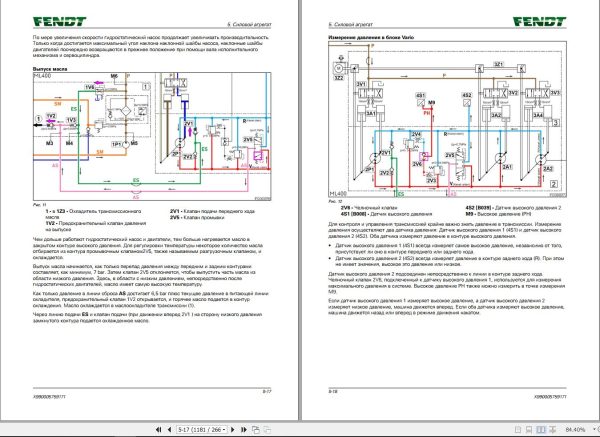The image size is (600, 437).
Task: Go to the previous page
Action: (x=169, y=430)
